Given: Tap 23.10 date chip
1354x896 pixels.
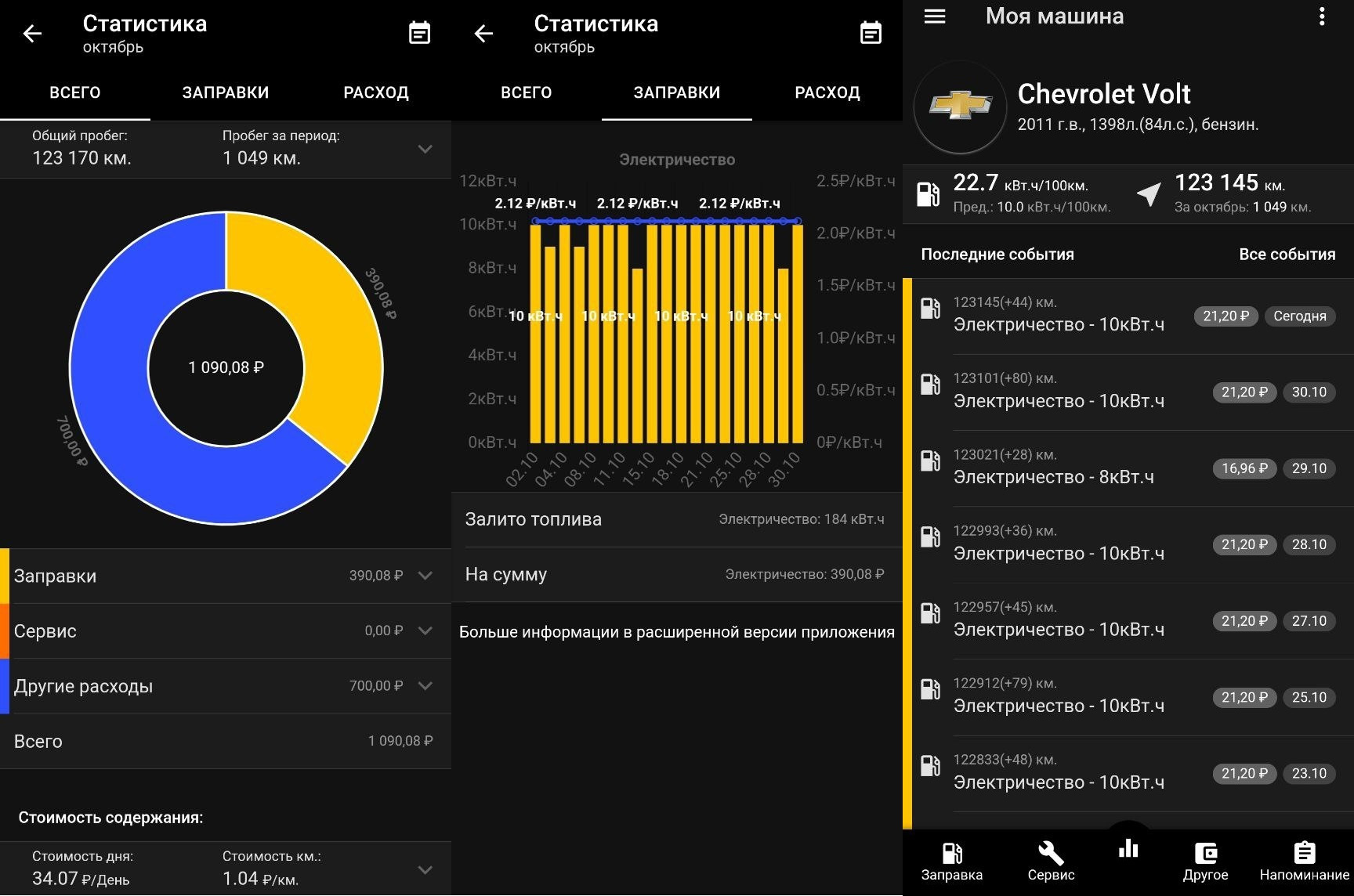Looking at the screenshot, I should pos(1309,773).
